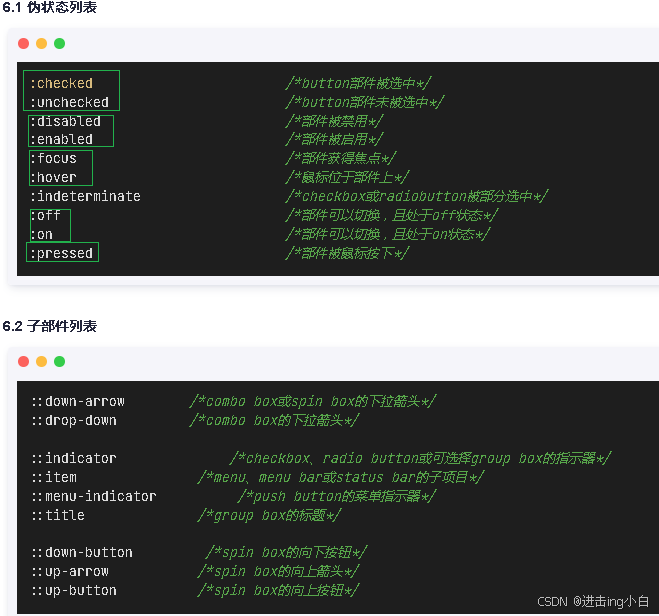659x616 pixels.
Task: Click the comment about combo box或spin box的下拉箭头
Action: point(313,401)
